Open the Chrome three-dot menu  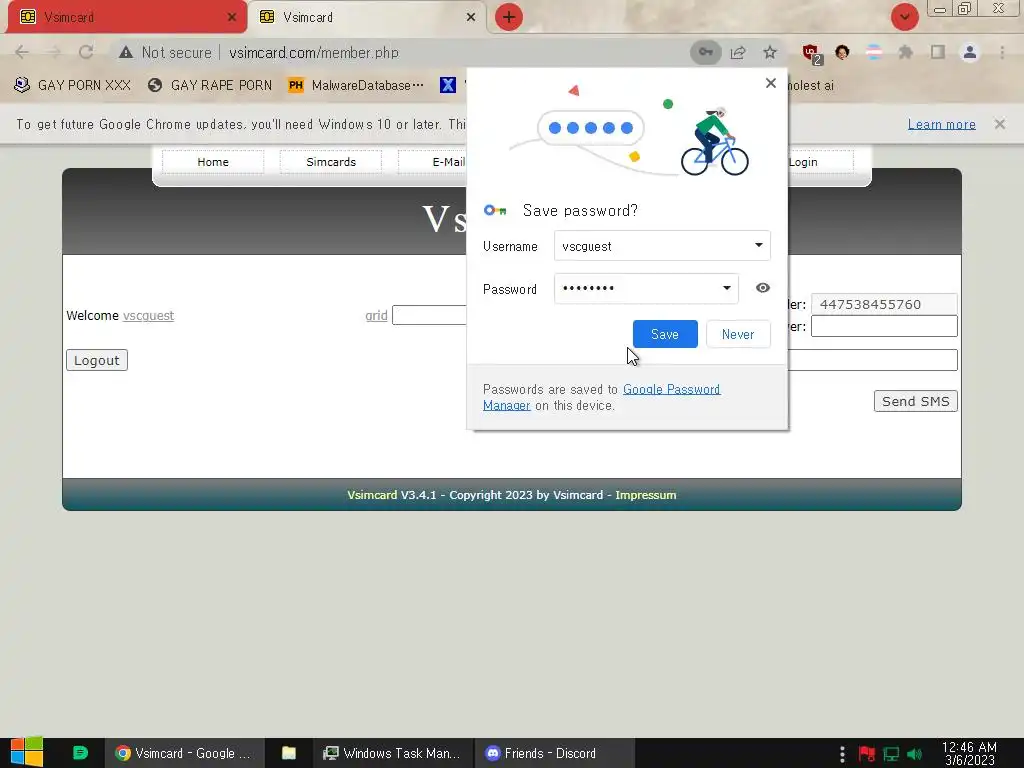tap(1002, 52)
